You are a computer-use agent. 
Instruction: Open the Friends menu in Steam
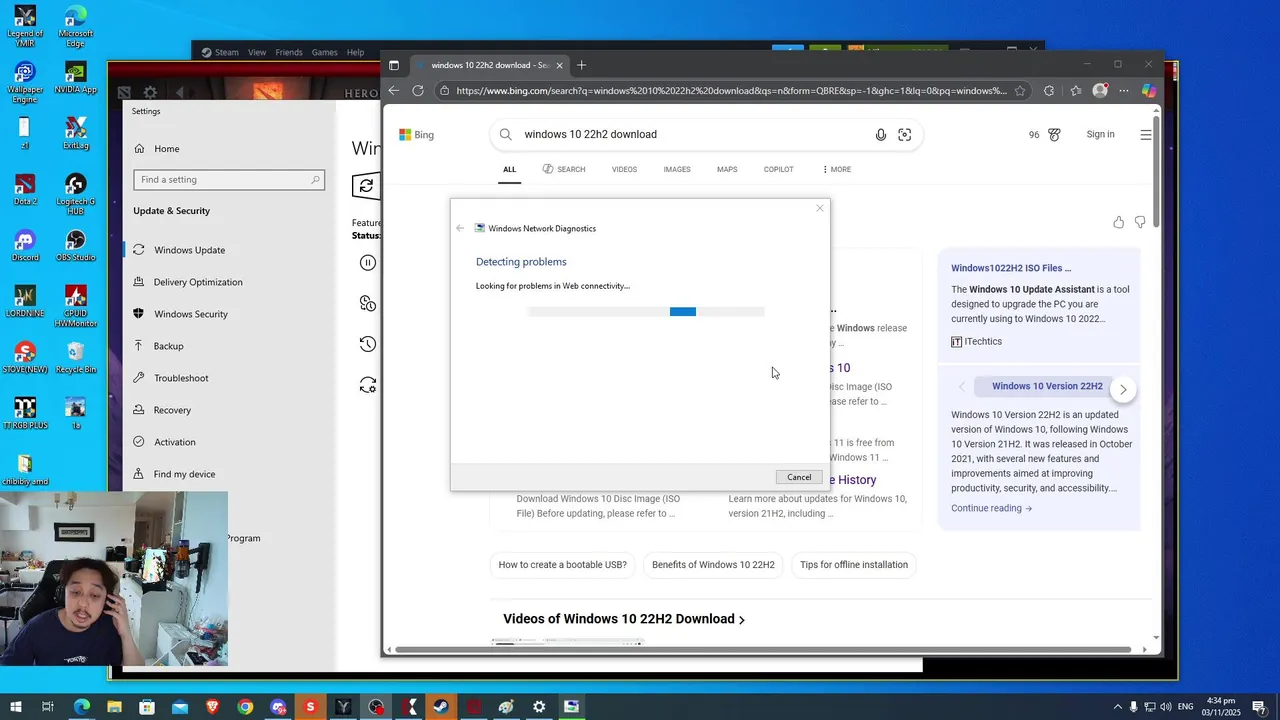coord(289,52)
